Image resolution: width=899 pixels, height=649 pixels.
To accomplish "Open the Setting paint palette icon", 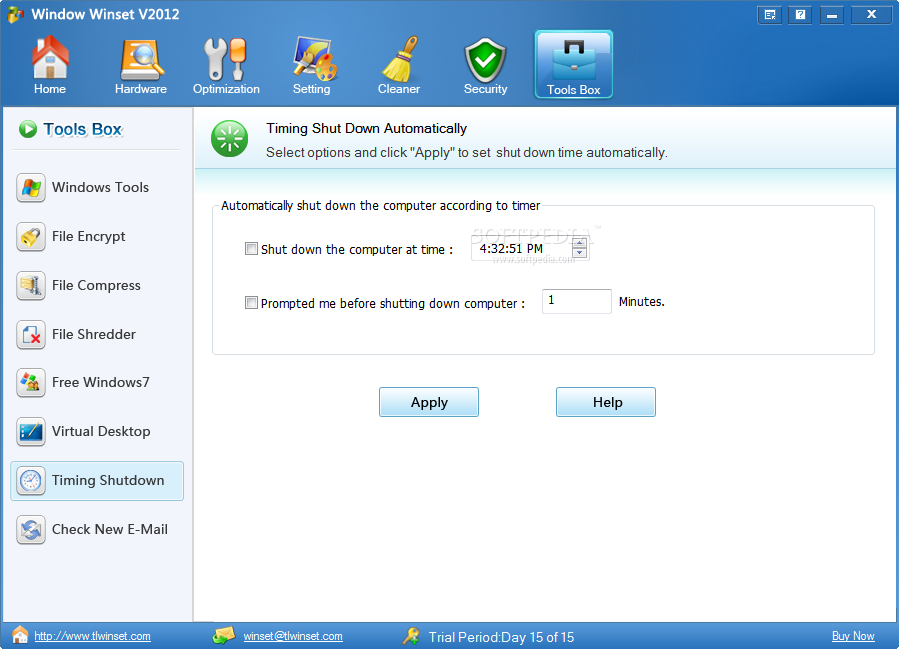I will (x=314, y=58).
